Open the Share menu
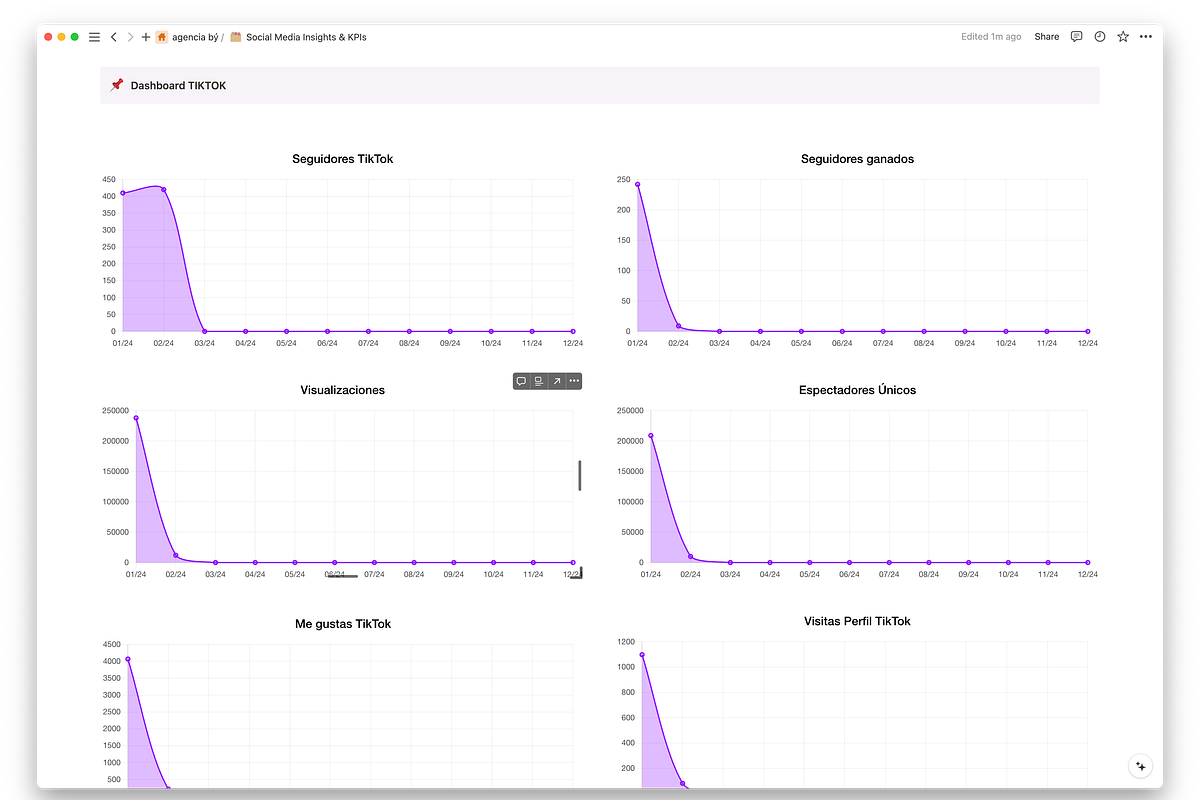 [1047, 37]
